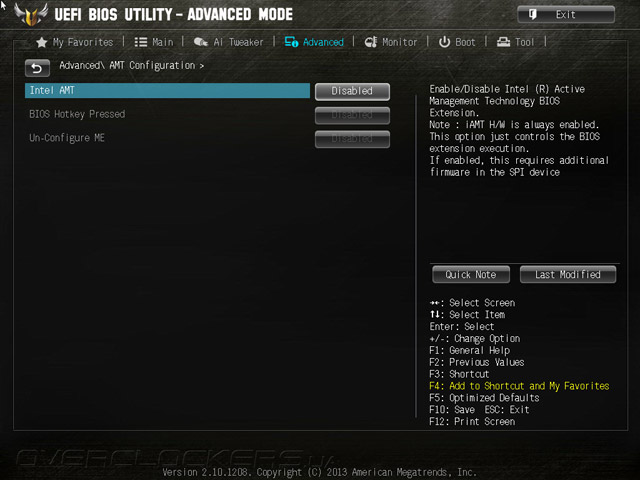This screenshot has width=640, height=480.
Task: Click the star icon for My Favorites
Action: [42, 42]
